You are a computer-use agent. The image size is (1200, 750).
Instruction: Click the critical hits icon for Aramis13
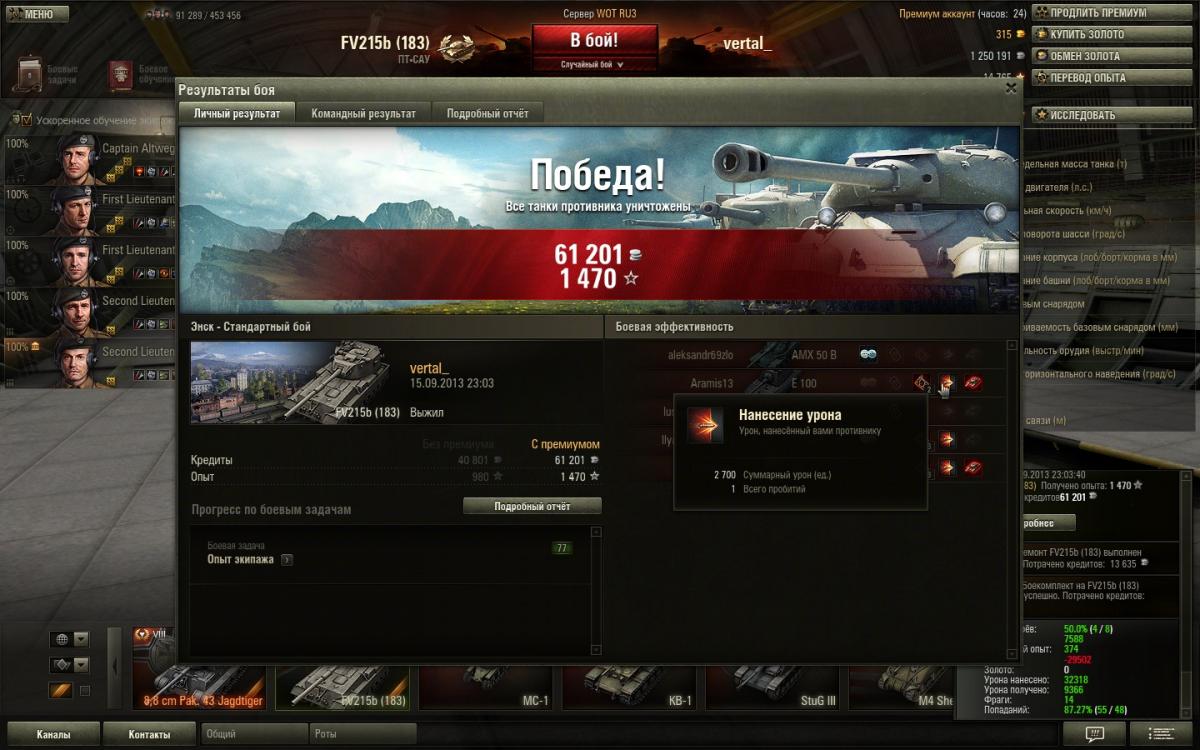921,383
